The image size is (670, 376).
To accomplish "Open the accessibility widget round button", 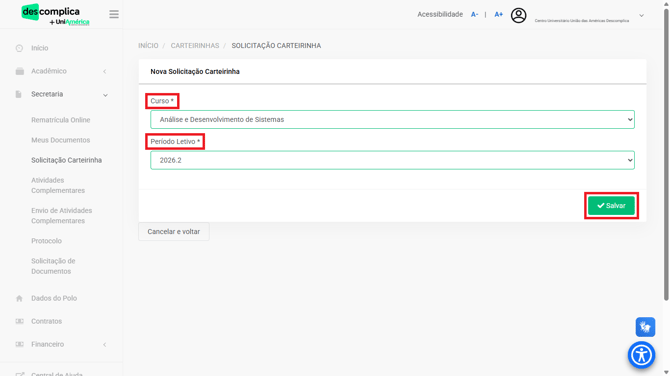I will click(641, 355).
